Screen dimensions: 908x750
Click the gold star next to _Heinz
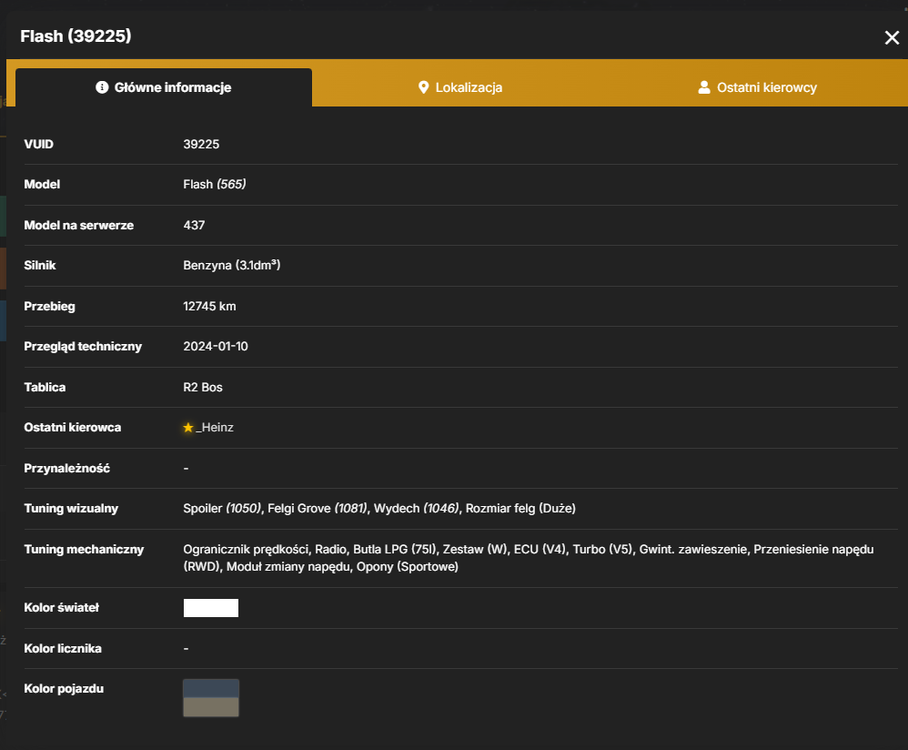click(x=188, y=427)
